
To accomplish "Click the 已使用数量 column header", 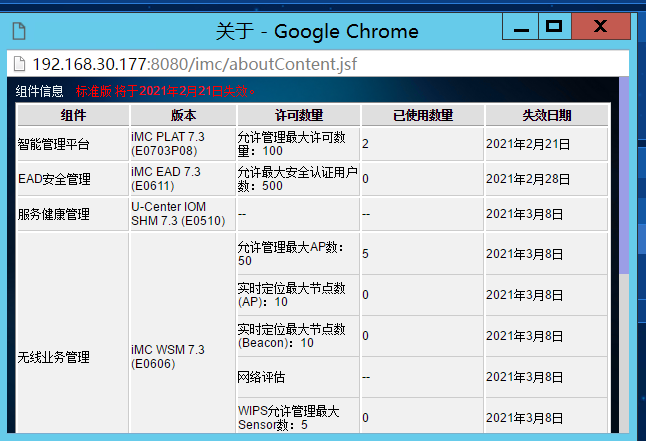I will click(x=423, y=115).
